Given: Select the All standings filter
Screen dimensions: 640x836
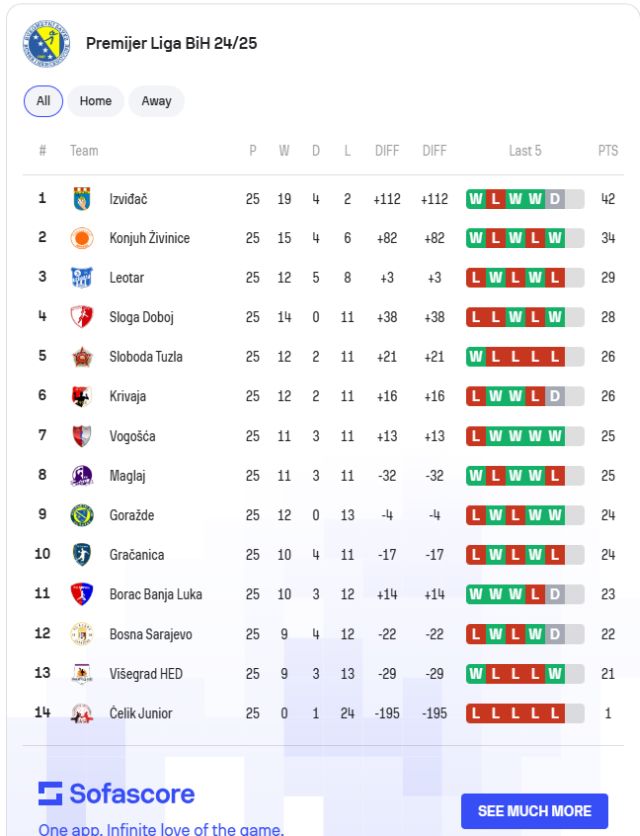Looking at the screenshot, I should tap(43, 101).
